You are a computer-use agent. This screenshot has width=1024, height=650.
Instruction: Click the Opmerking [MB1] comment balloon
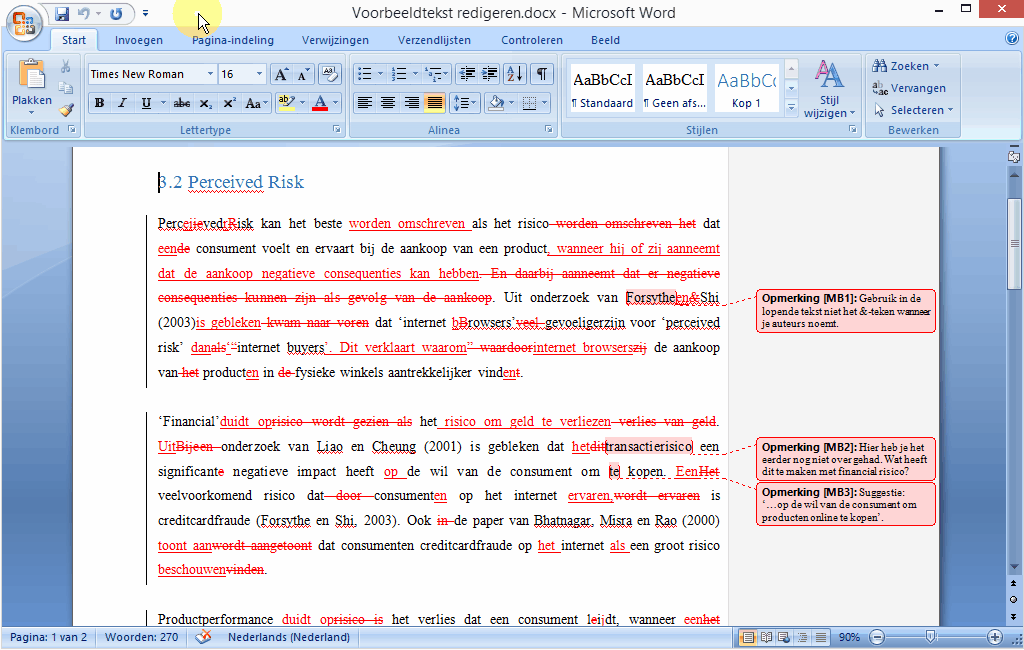(845, 311)
